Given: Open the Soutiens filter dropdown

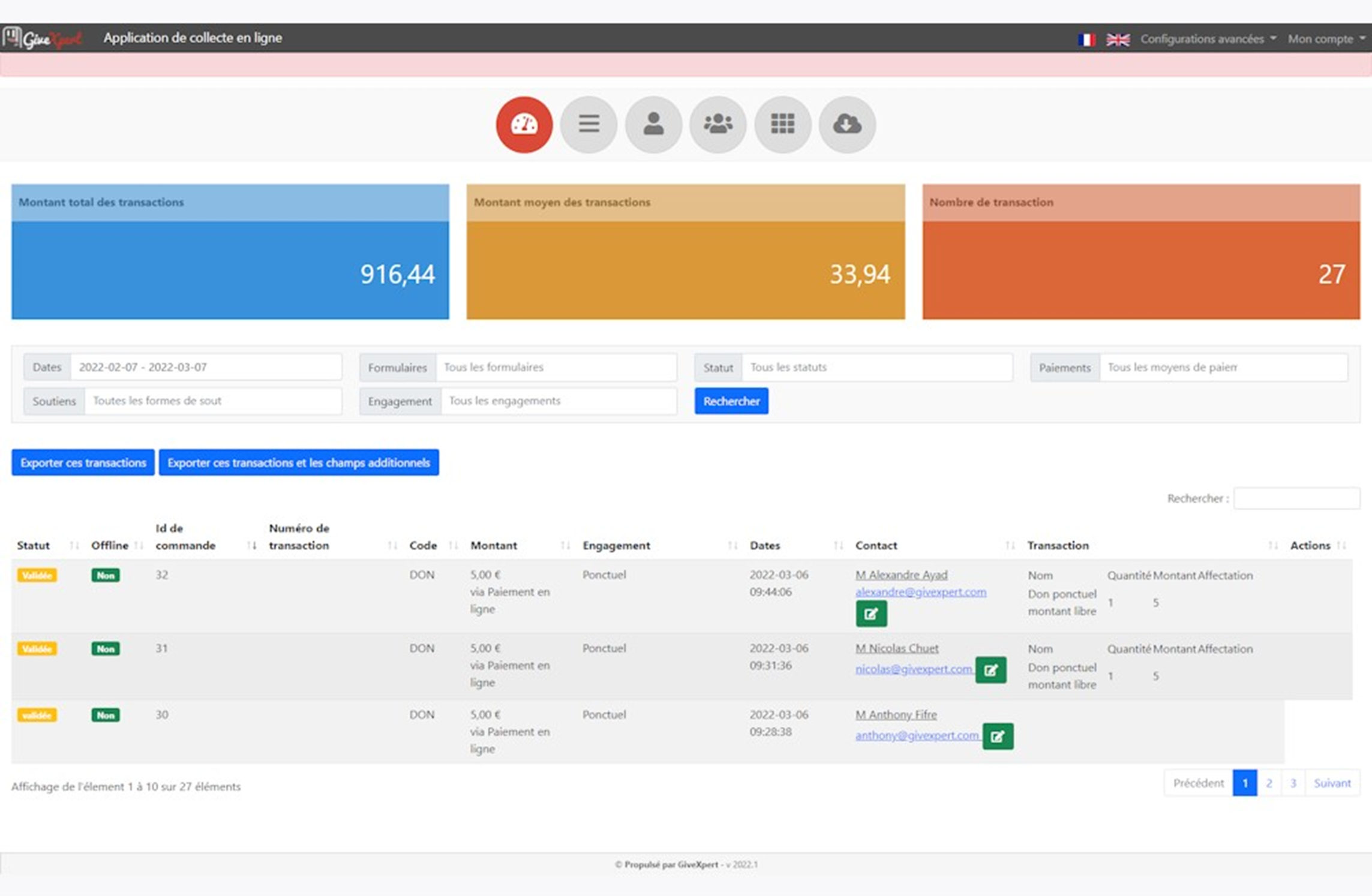Looking at the screenshot, I should [x=213, y=401].
